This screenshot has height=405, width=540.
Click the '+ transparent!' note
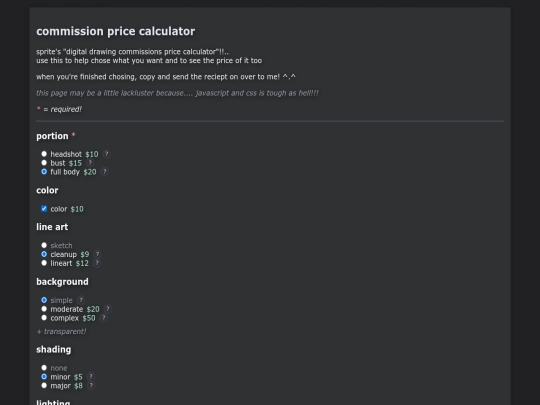pos(61,332)
